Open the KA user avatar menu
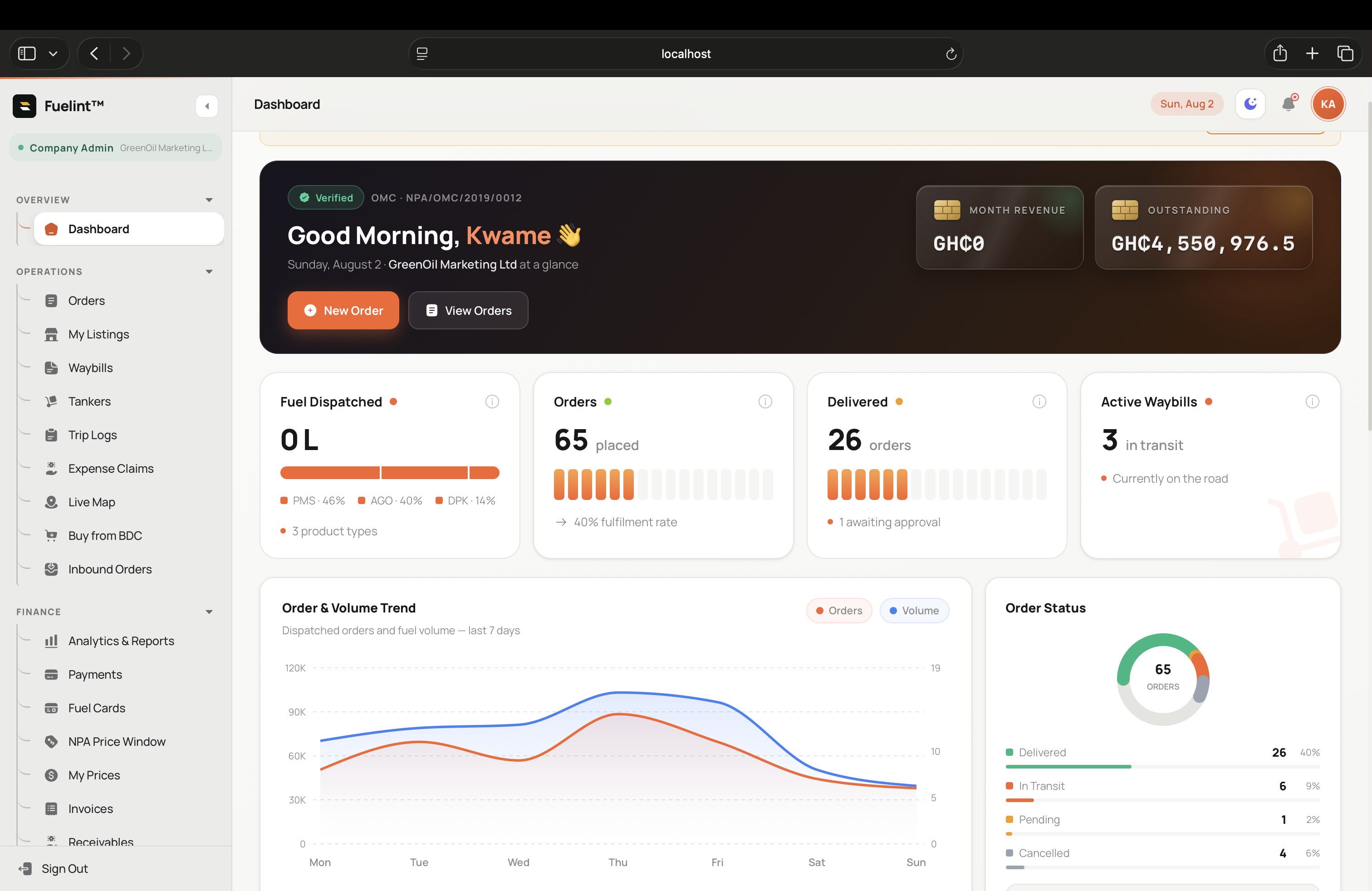The height and width of the screenshot is (891, 1372). (1328, 104)
